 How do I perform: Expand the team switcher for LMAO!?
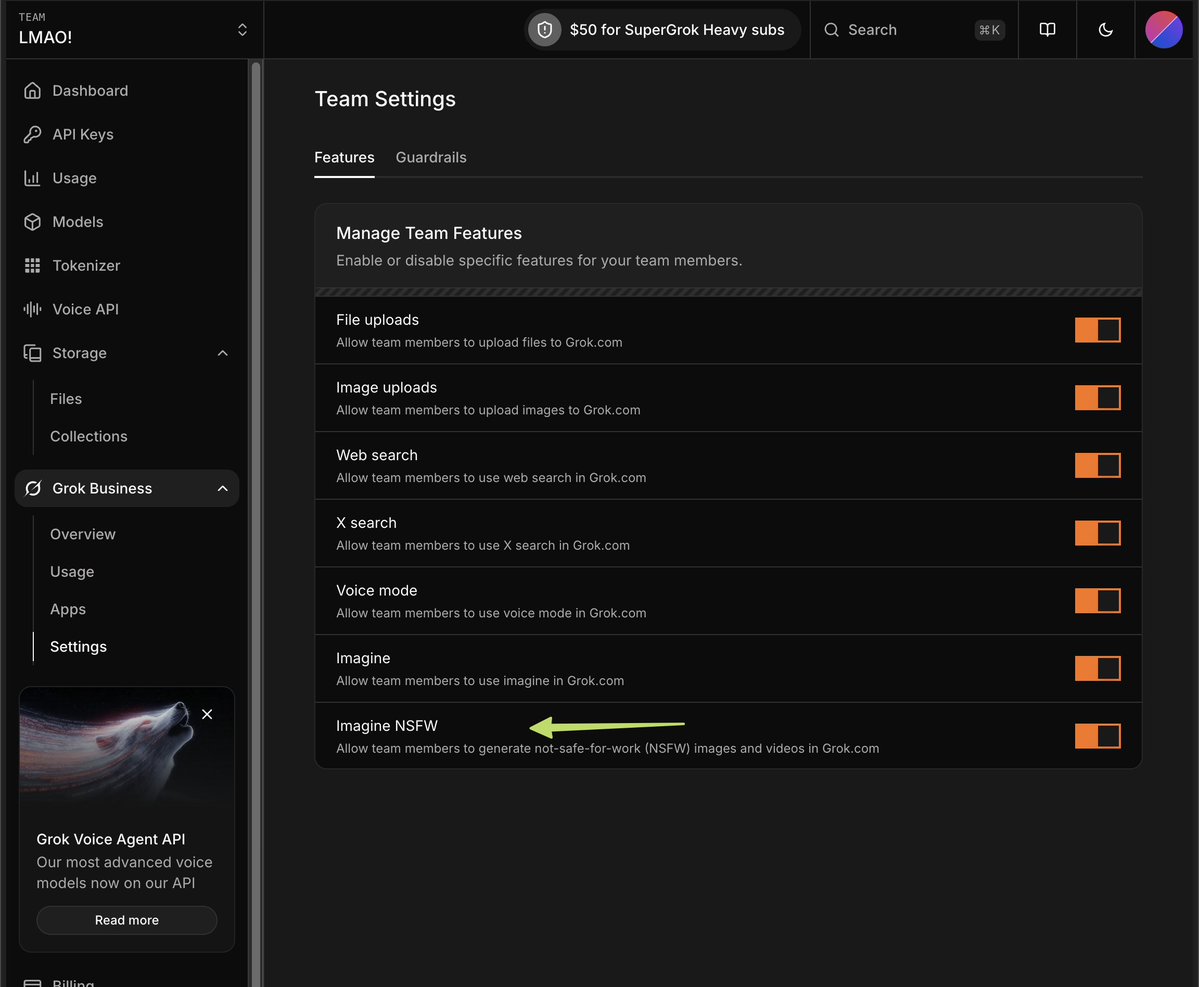[x=242, y=29]
